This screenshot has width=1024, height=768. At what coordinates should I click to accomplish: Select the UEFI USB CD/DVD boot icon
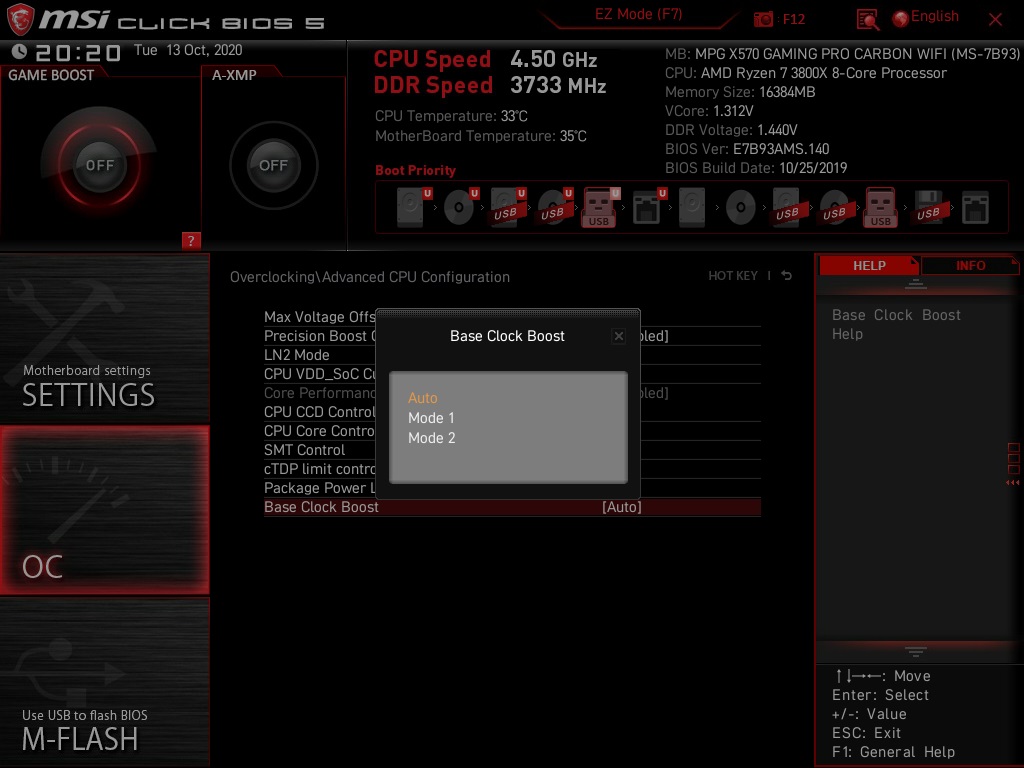pyautogui.click(x=554, y=207)
